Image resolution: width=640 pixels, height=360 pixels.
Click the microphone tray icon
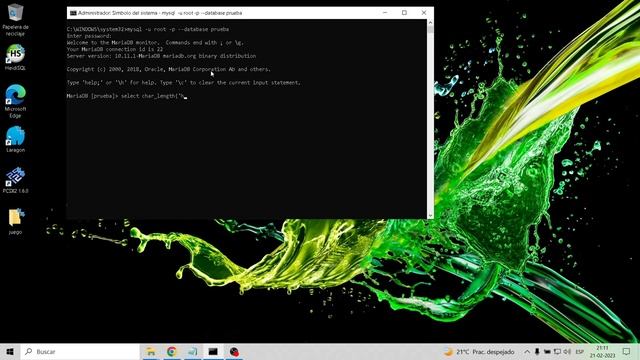coord(537,351)
